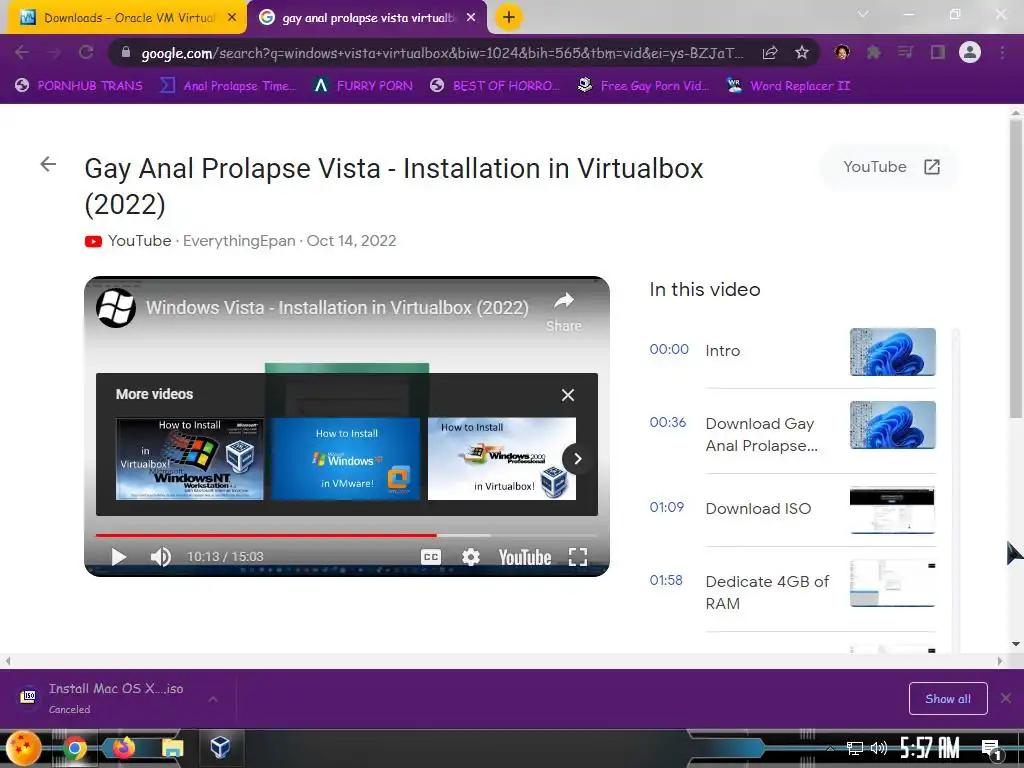Click the video title in the player header
Image resolution: width=1024 pixels, height=768 pixels.
pos(337,308)
